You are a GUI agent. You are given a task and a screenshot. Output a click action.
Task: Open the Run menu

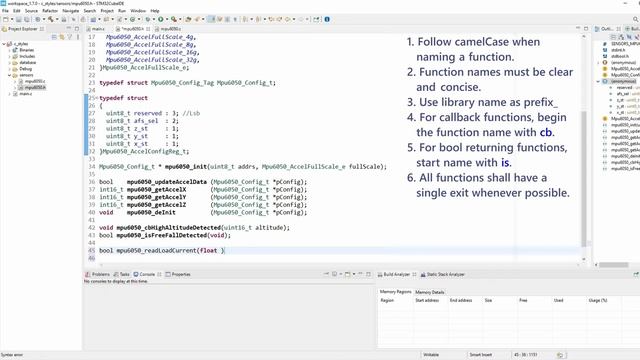[x=122, y=11]
